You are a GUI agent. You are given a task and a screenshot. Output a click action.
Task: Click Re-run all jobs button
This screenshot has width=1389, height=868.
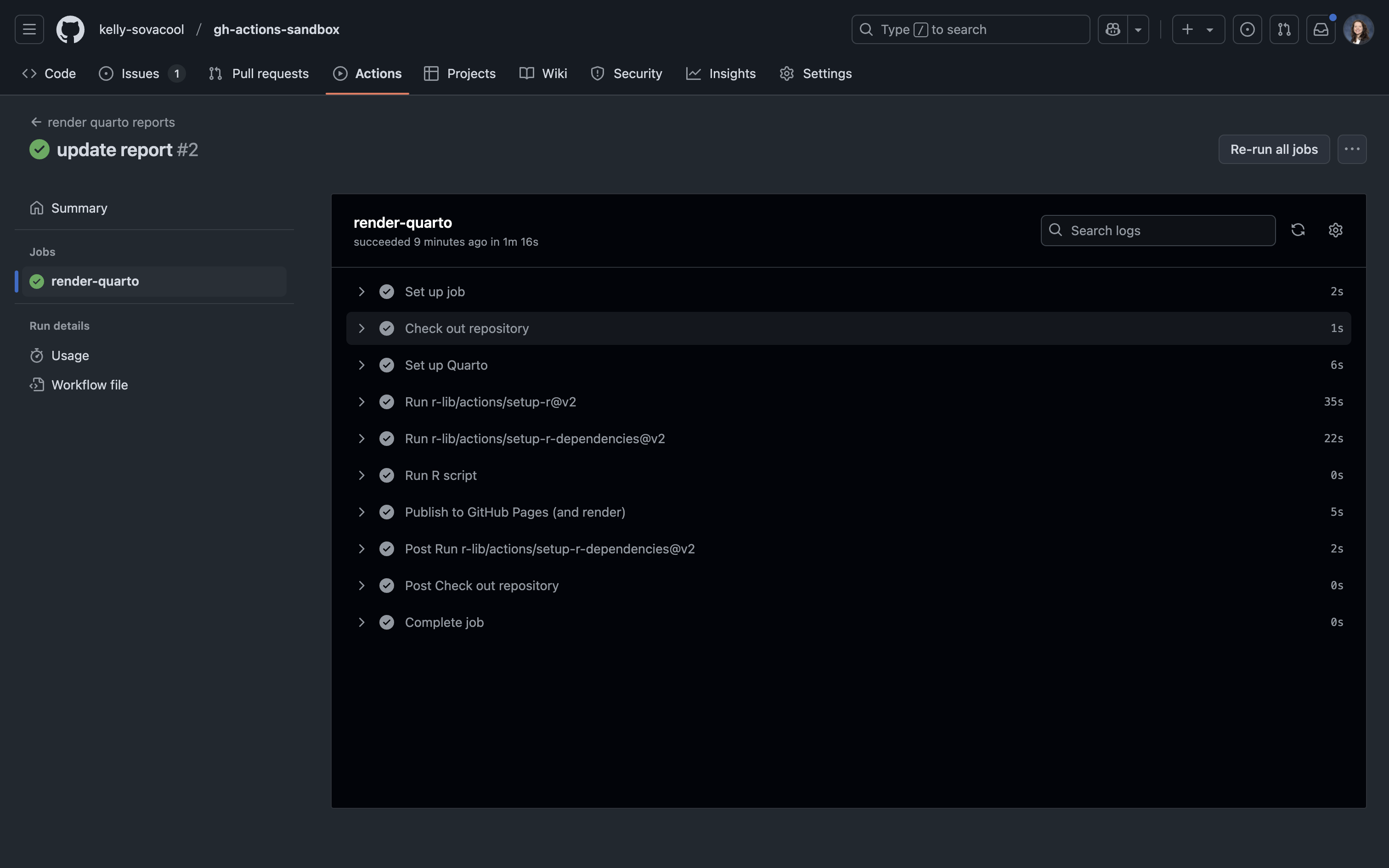click(x=1274, y=149)
